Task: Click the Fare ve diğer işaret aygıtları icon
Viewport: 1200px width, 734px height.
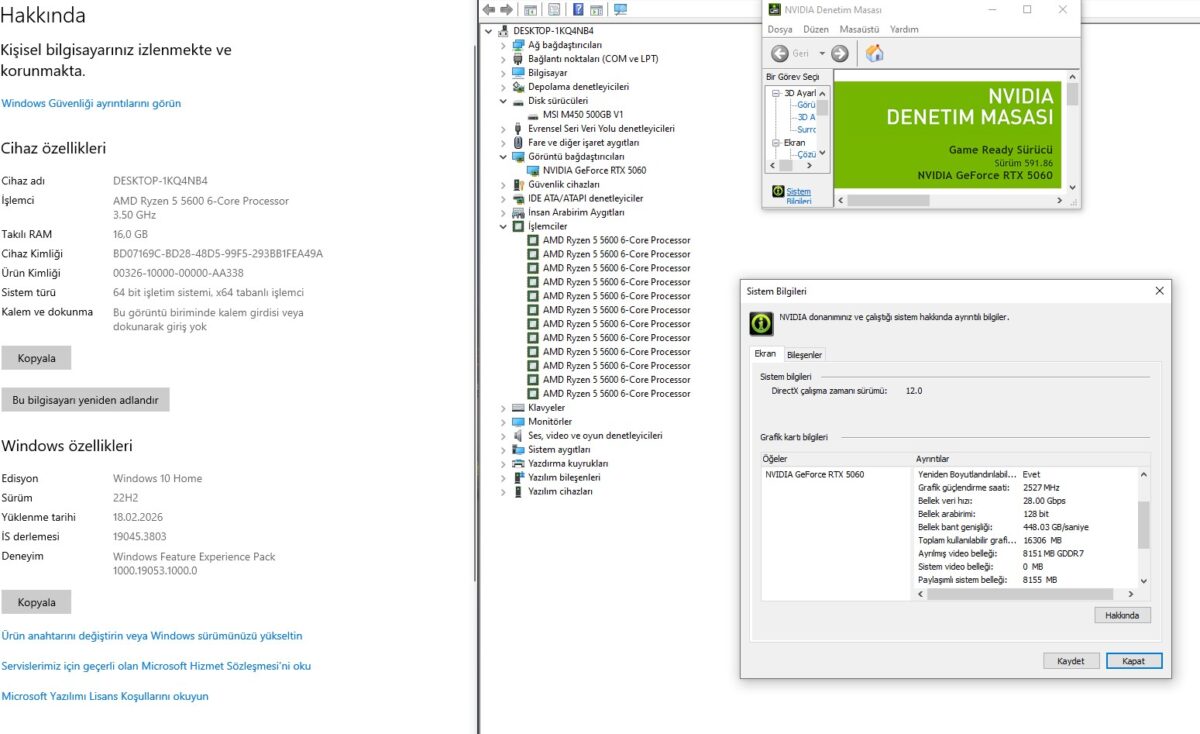Action: coord(518,142)
